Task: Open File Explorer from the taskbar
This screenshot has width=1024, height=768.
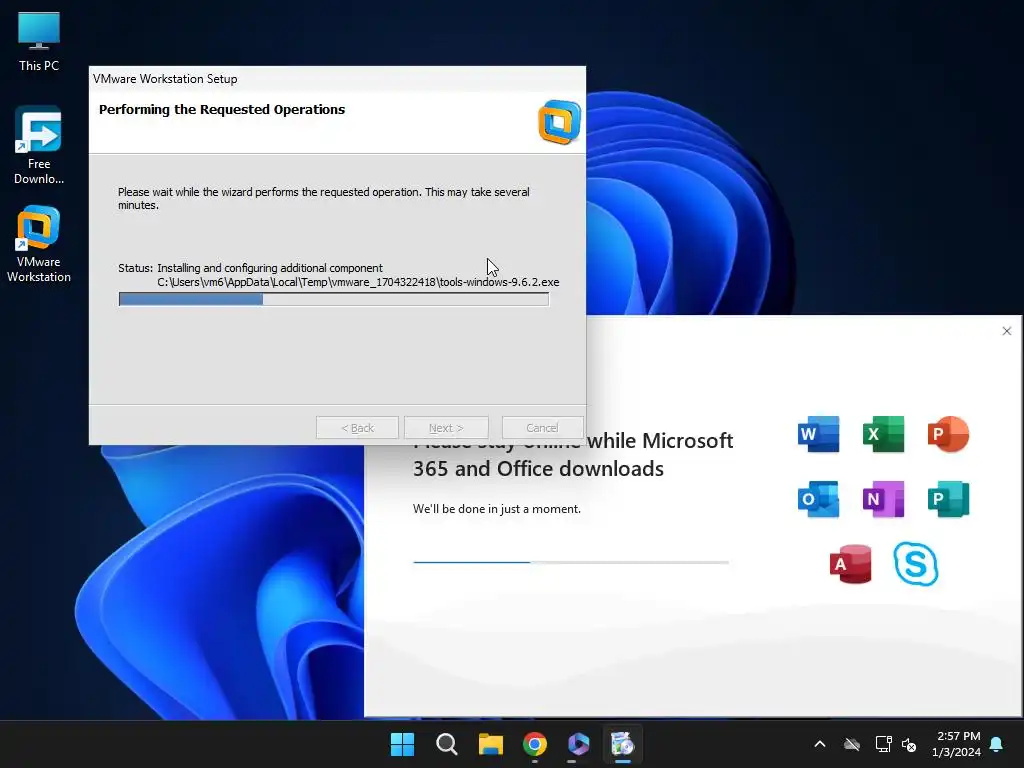Action: tap(490, 744)
